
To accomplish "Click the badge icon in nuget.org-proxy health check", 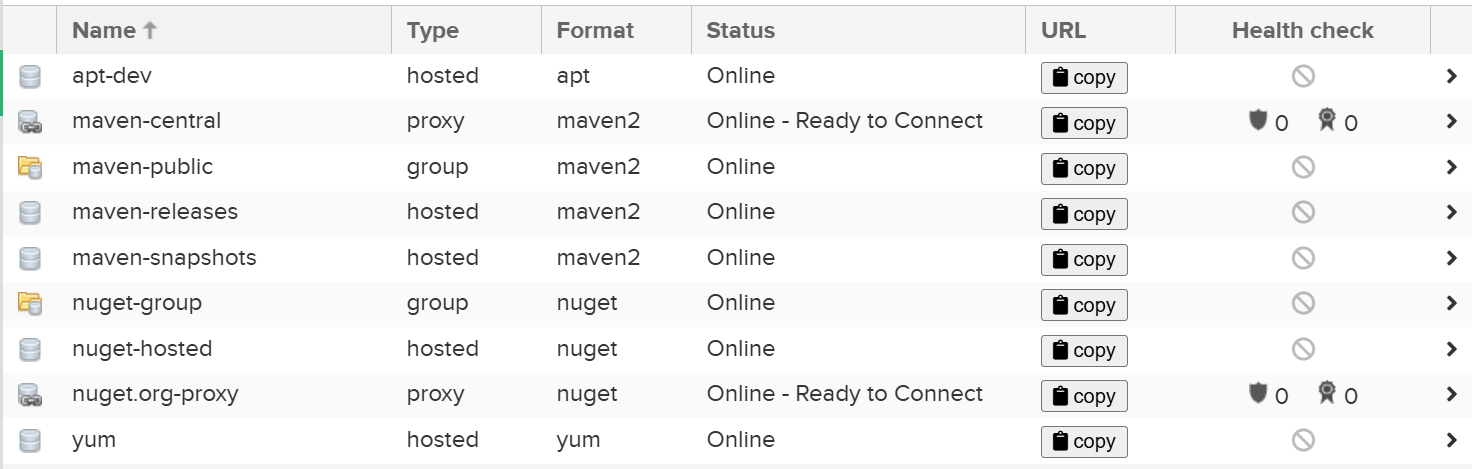I will 1327,394.
